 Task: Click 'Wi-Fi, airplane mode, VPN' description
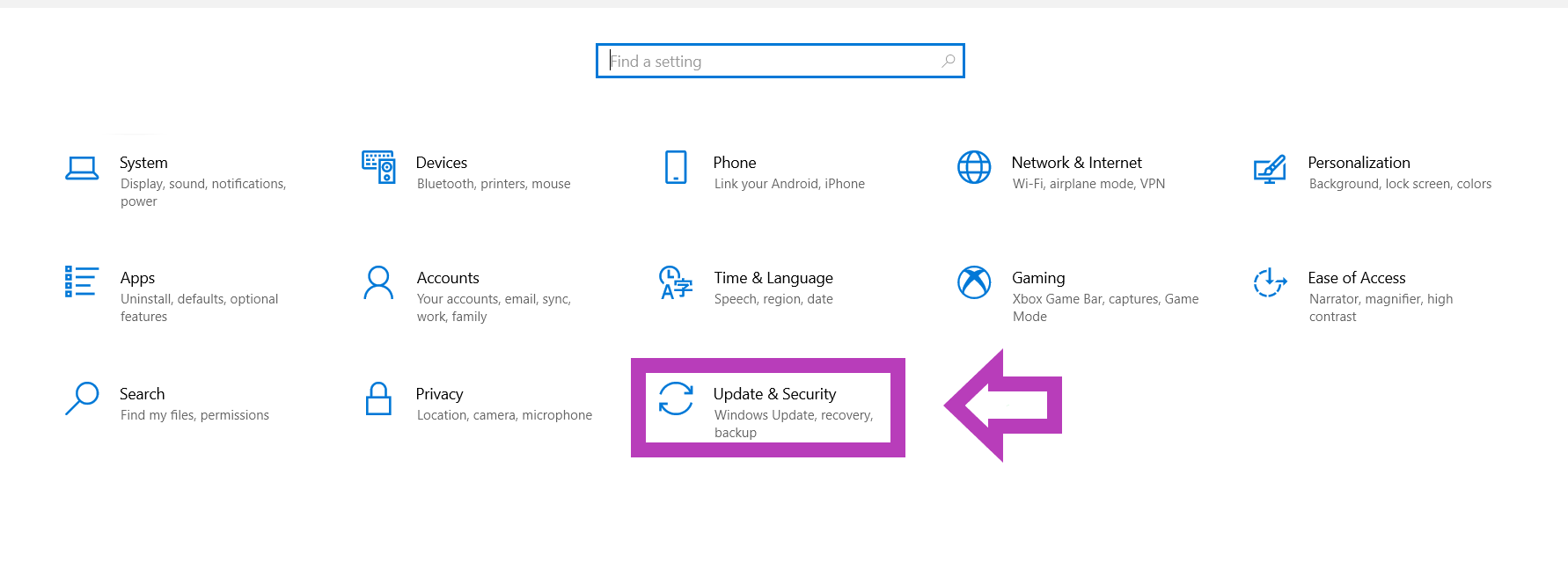(1088, 184)
